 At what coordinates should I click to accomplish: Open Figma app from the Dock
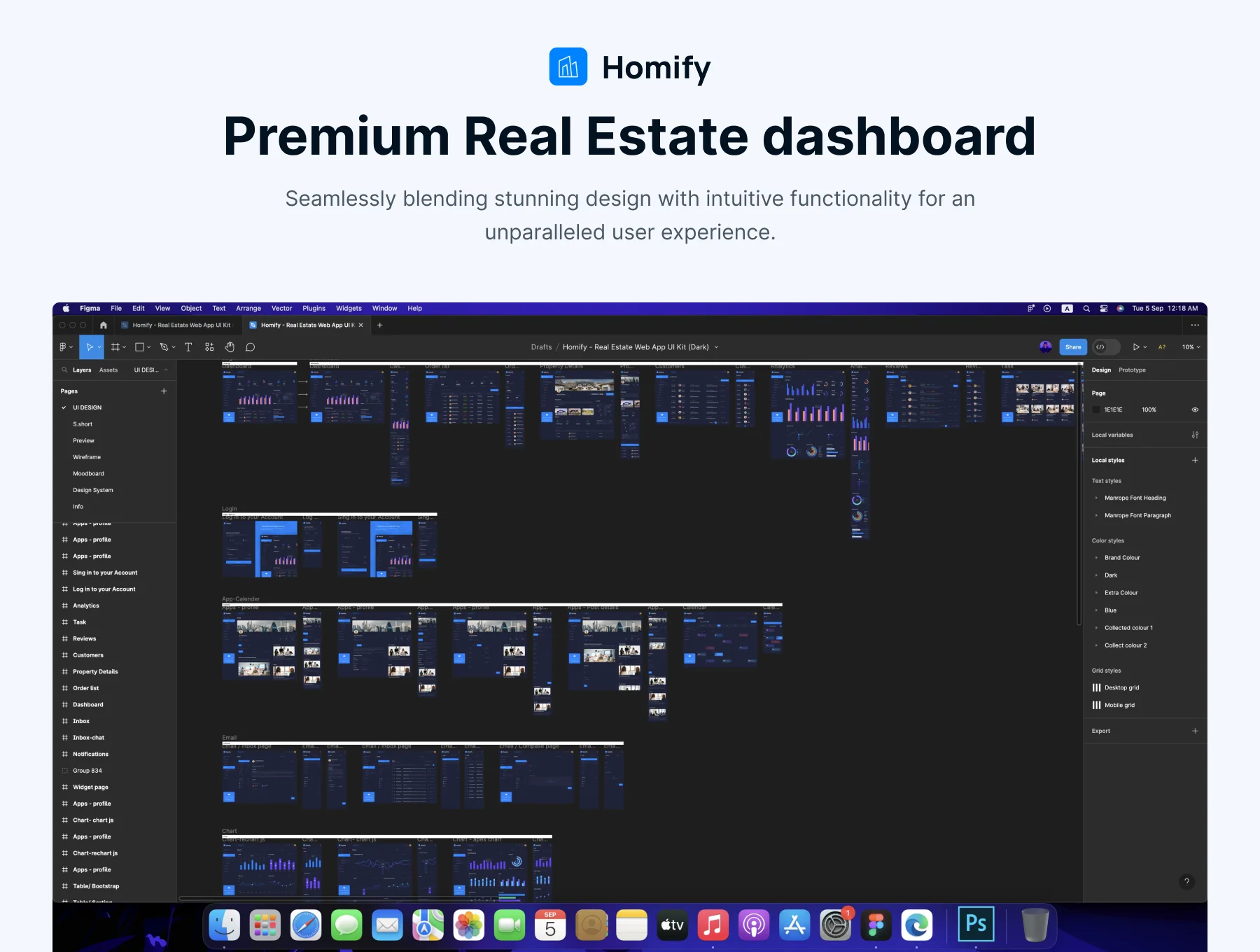tap(876, 925)
